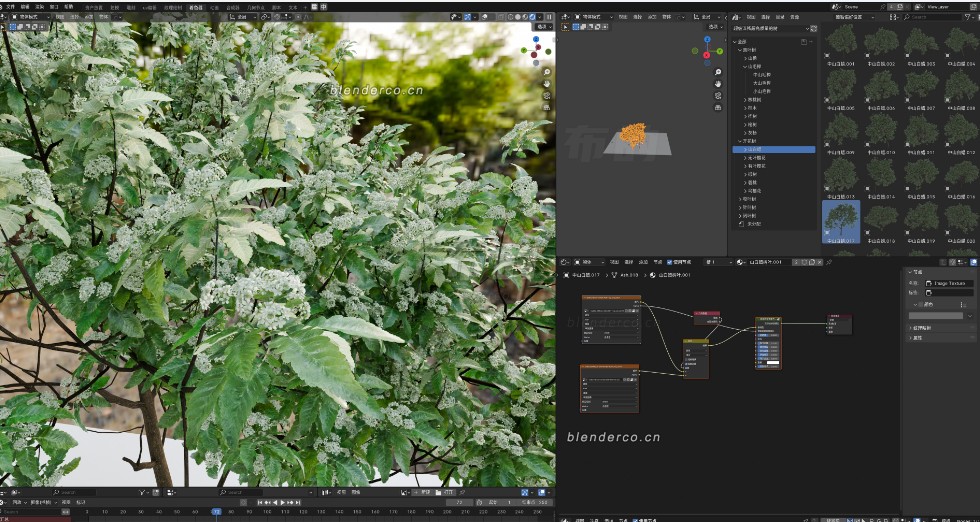Click the asset display mode icon
Viewport: 980px width, 522px height.
coord(893,17)
